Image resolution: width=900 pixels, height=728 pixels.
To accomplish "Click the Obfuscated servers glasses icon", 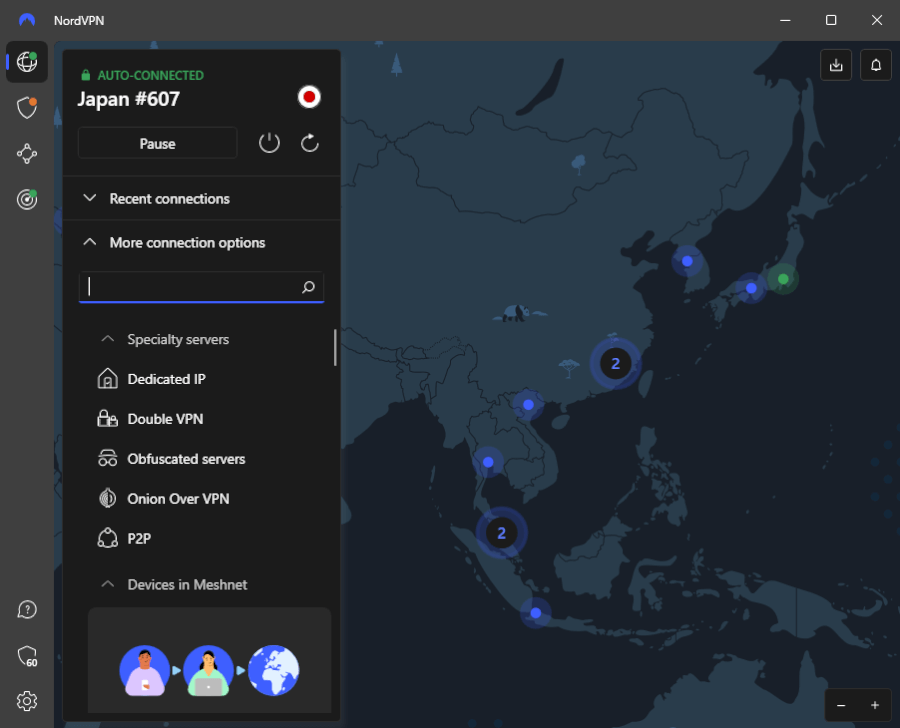I will point(107,458).
